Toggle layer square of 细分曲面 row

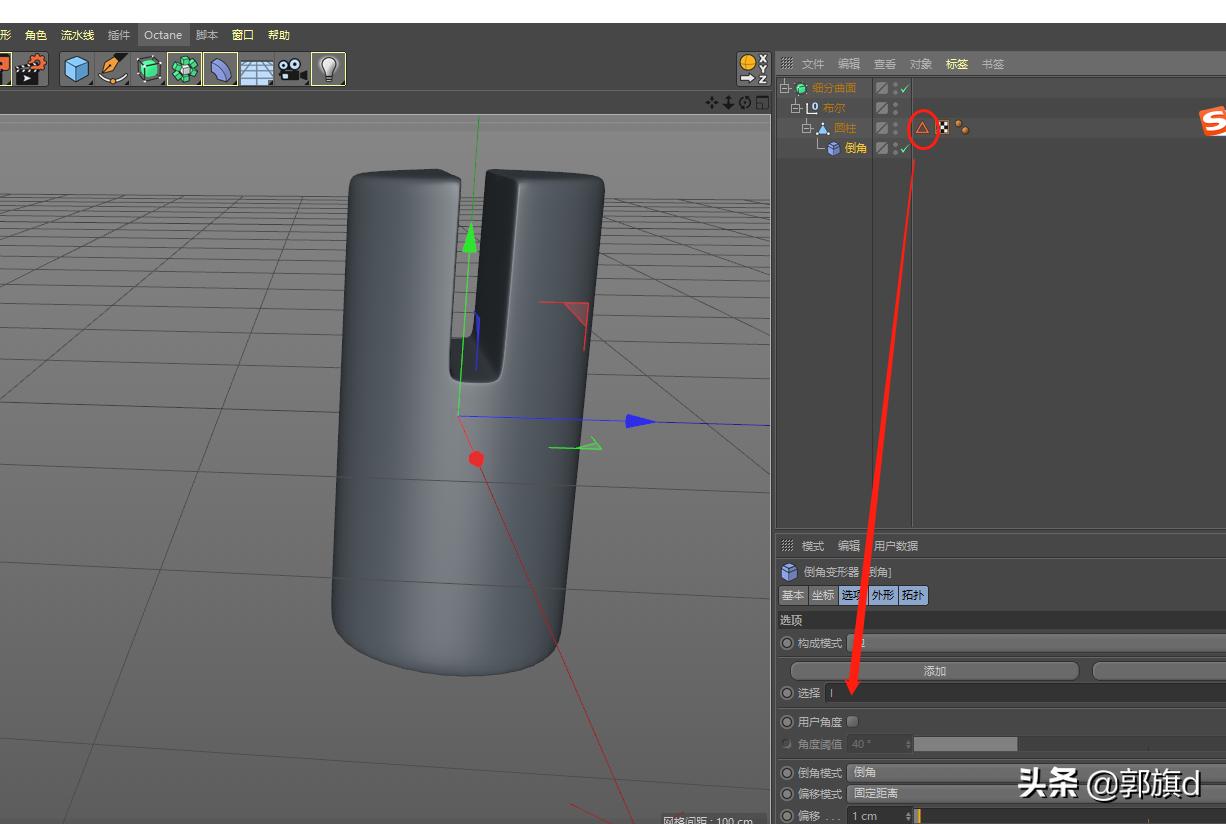point(882,88)
